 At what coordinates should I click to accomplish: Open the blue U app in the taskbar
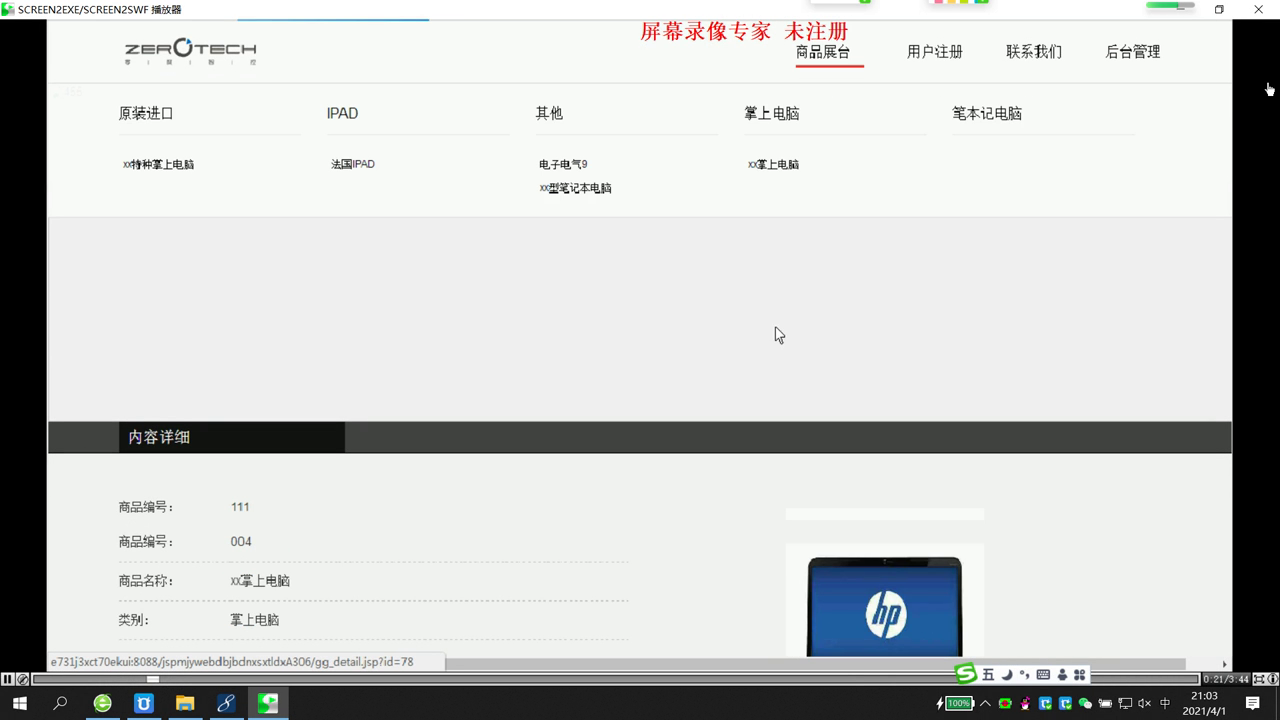coord(144,703)
